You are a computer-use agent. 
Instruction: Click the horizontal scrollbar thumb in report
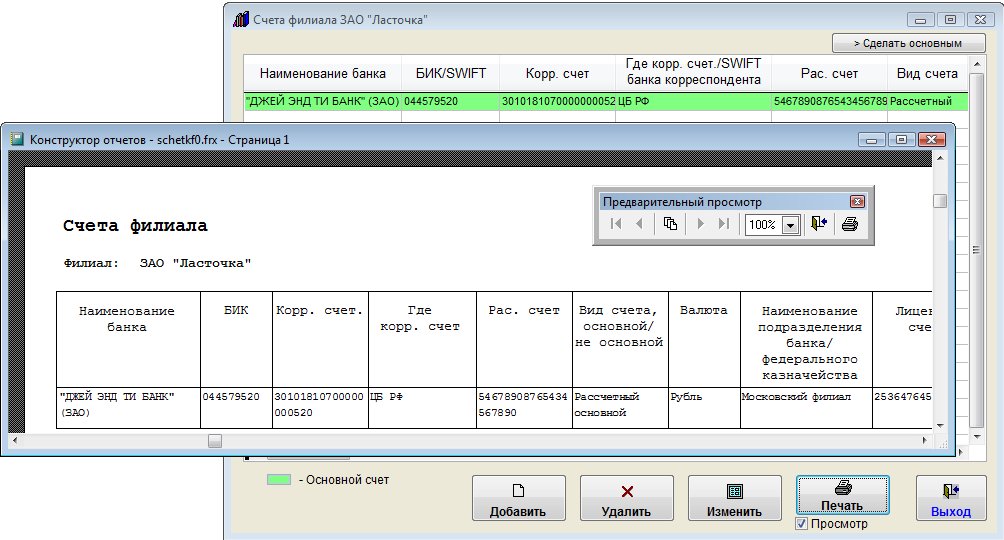pos(215,440)
